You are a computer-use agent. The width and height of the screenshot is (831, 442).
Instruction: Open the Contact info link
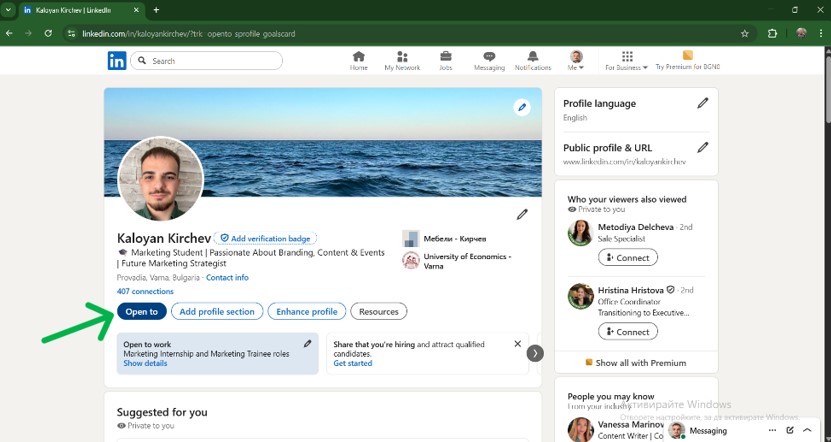pyautogui.click(x=227, y=277)
